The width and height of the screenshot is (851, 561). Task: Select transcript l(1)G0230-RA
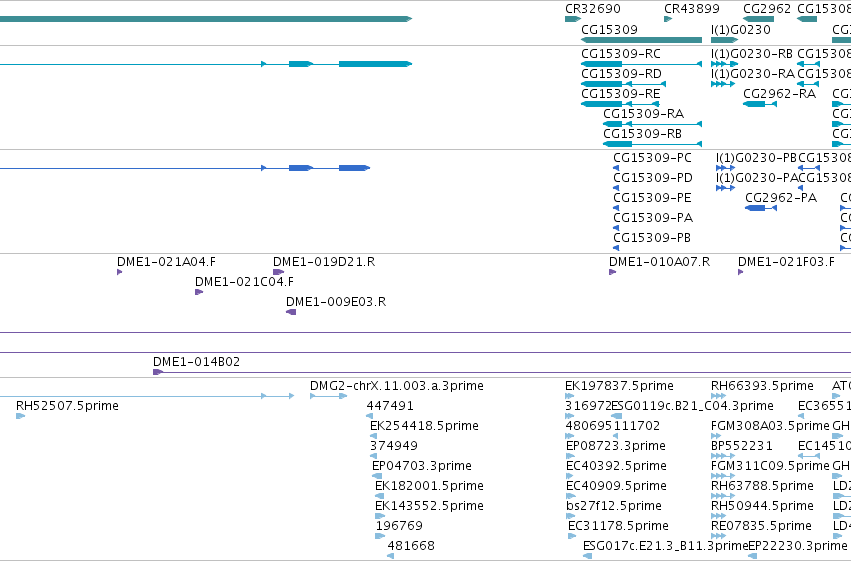pyautogui.click(x=753, y=74)
